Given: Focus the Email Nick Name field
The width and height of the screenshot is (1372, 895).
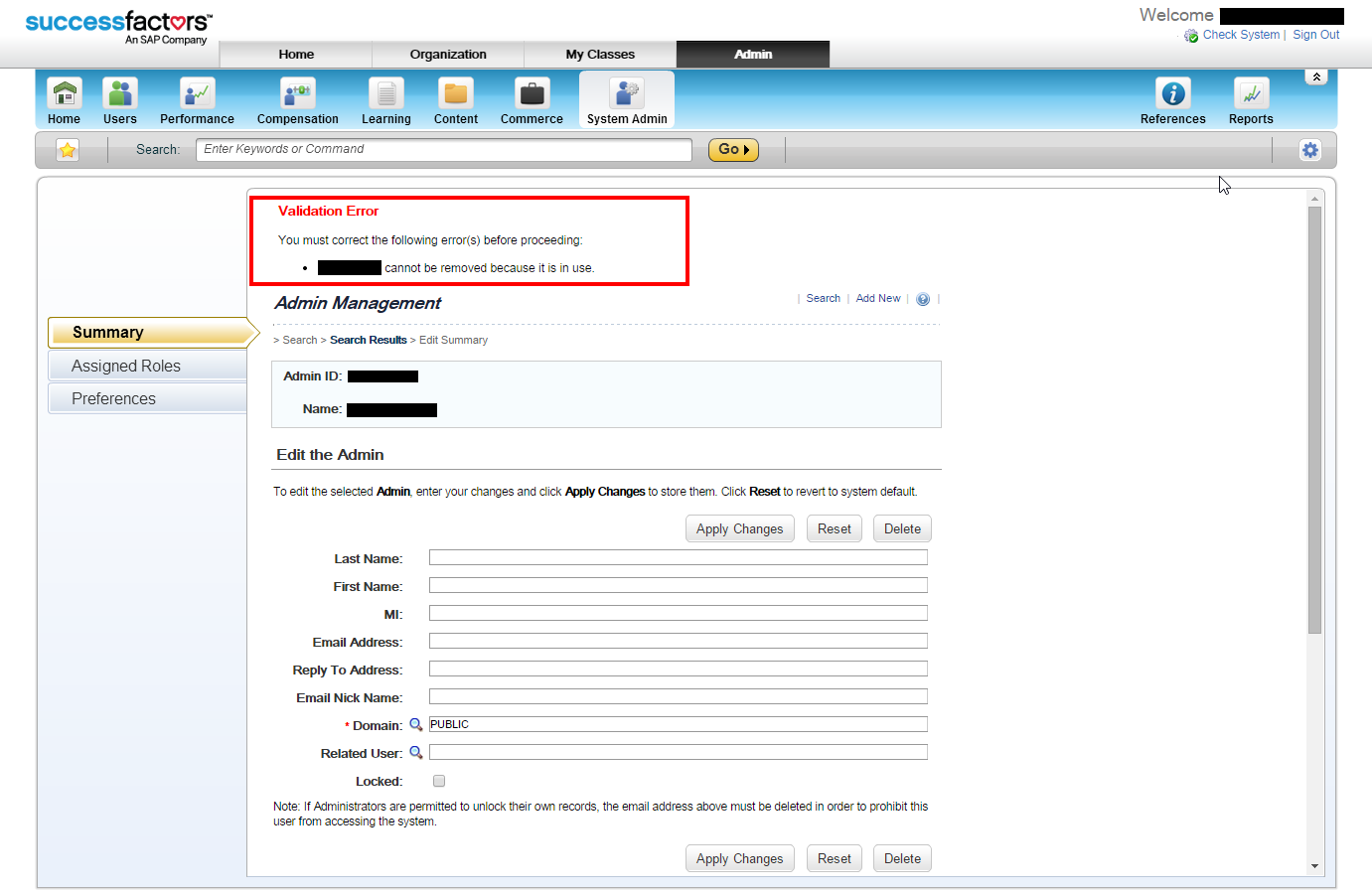Looking at the screenshot, I should [x=679, y=696].
